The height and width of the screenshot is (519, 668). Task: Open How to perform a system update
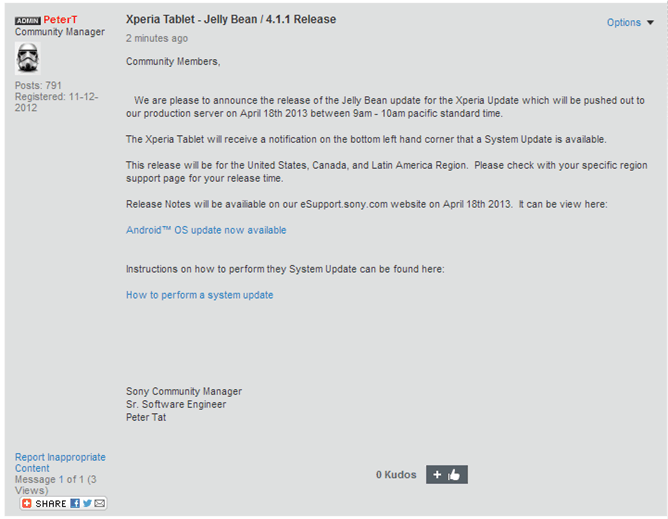[199, 295]
